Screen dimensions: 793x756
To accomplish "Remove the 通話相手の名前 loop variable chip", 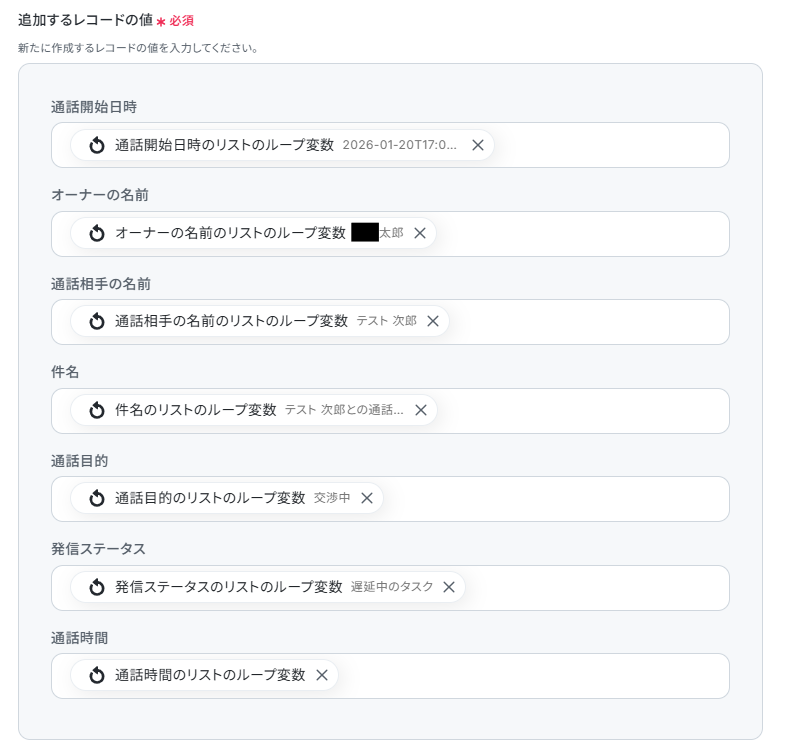I will pyautogui.click(x=433, y=321).
